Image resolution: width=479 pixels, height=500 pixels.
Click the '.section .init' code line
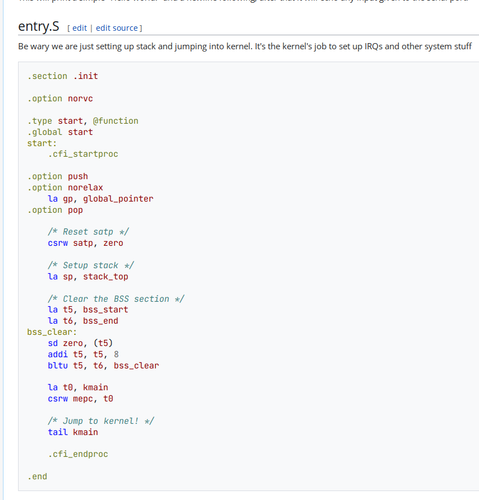click(63, 76)
